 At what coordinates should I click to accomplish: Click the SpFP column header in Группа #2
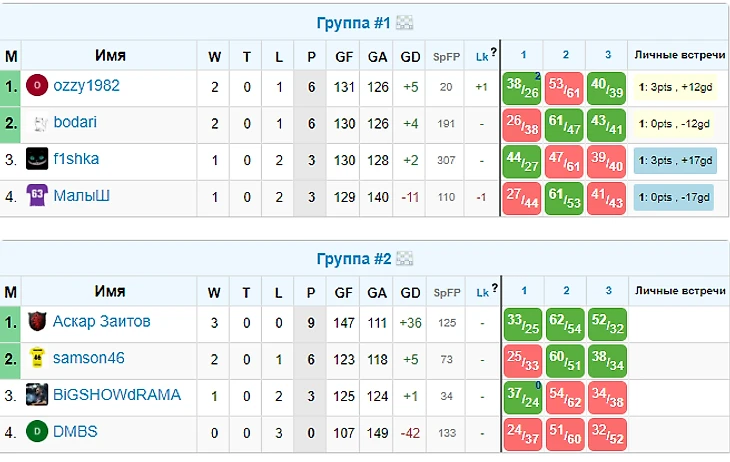(445, 293)
